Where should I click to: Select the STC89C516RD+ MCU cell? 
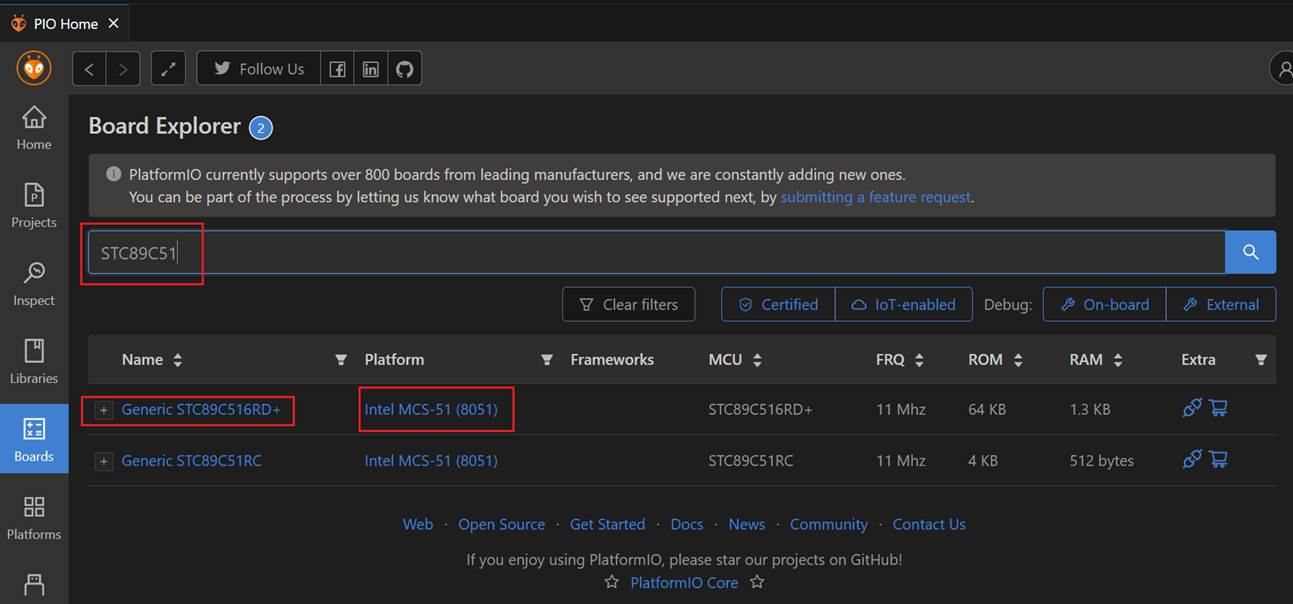point(760,409)
